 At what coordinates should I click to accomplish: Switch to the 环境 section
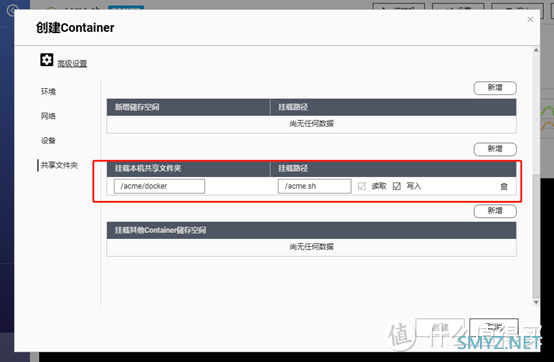pyautogui.click(x=48, y=92)
